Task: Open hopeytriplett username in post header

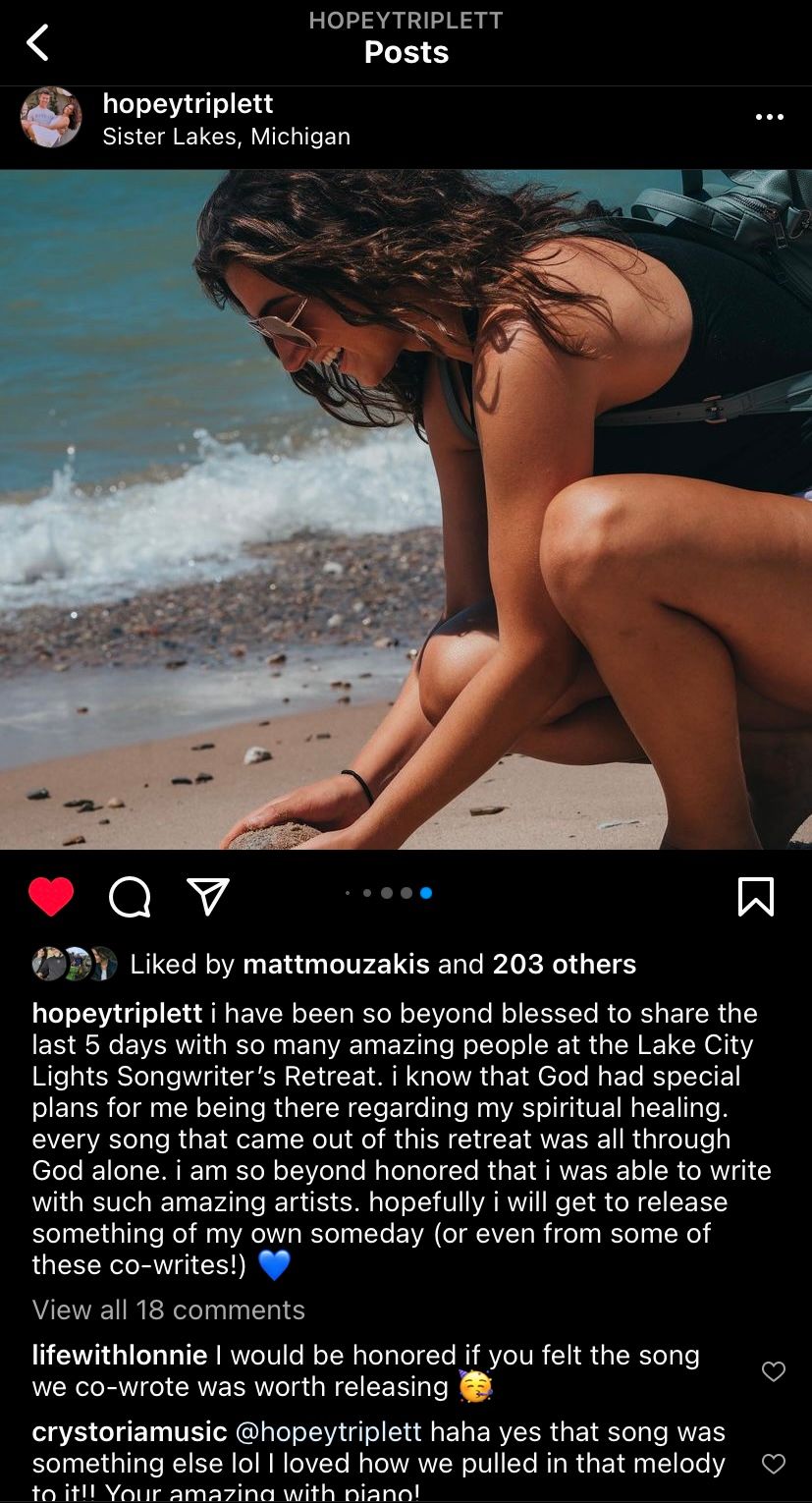Action: (188, 103)
